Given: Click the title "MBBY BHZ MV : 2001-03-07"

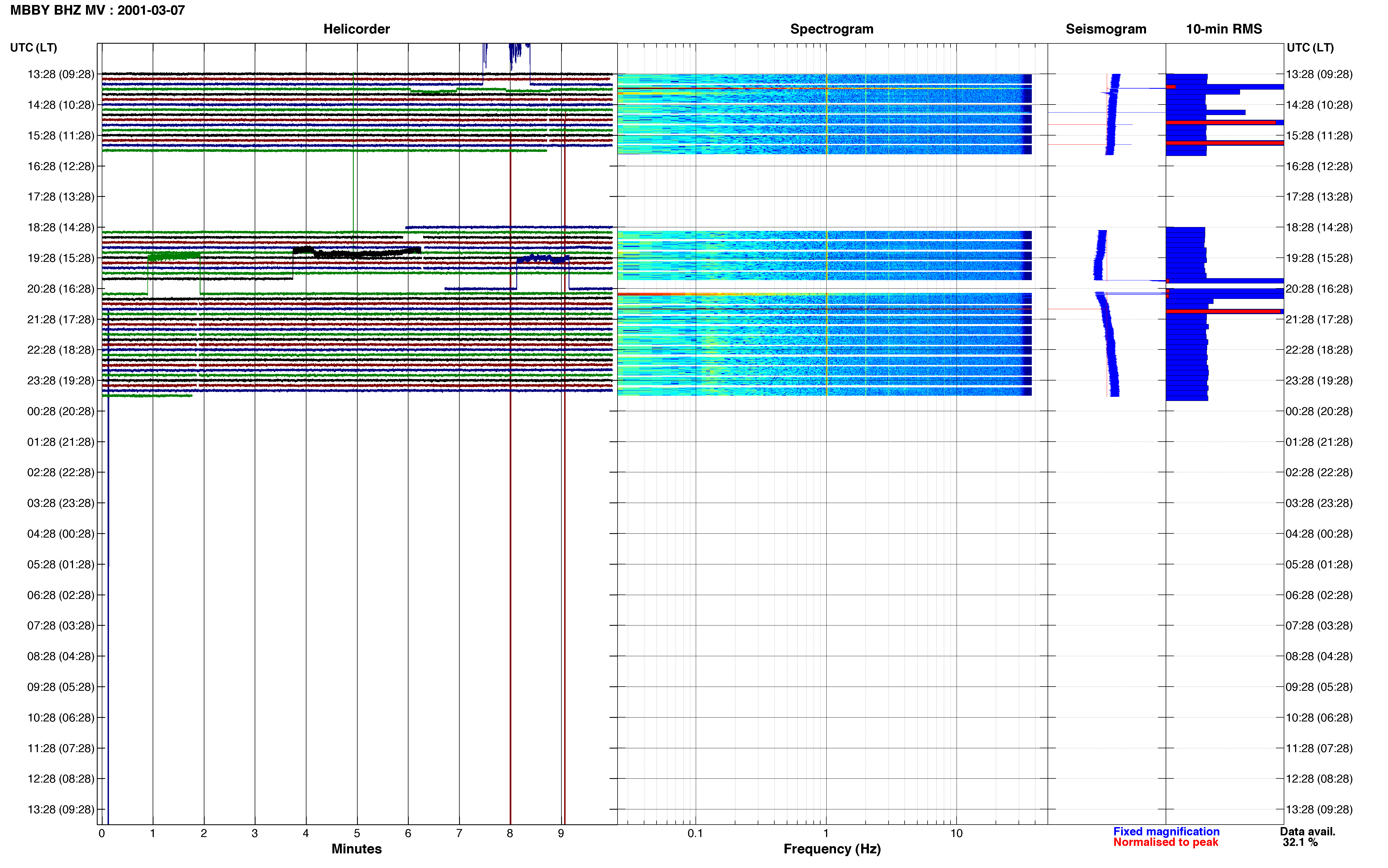Looking at the screenshot, I should [98, 10].
